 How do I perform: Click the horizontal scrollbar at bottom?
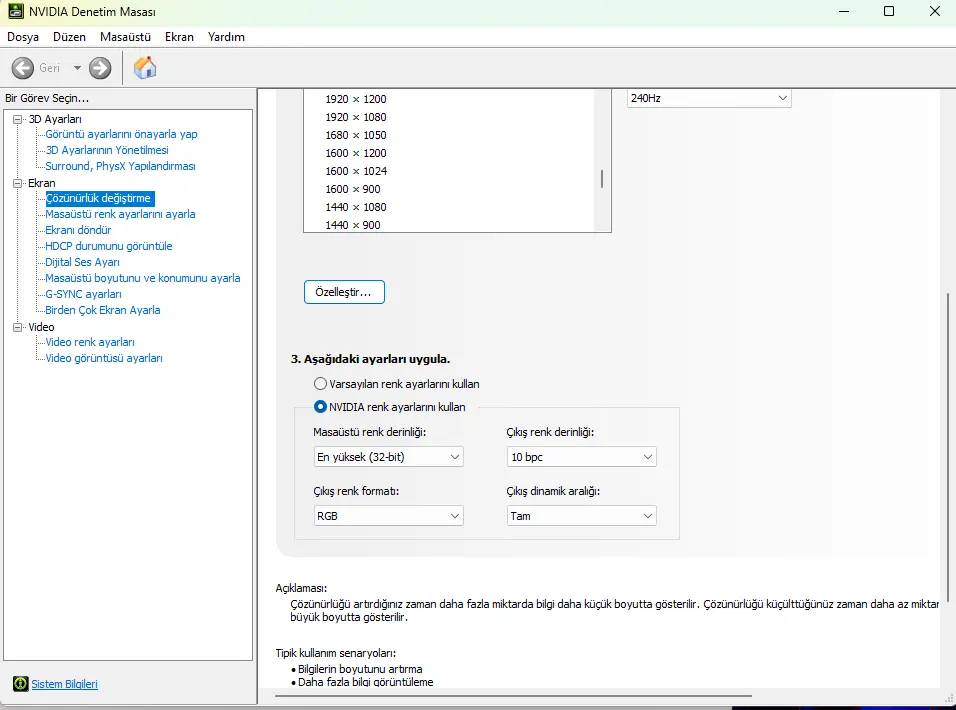click(513, 695)
